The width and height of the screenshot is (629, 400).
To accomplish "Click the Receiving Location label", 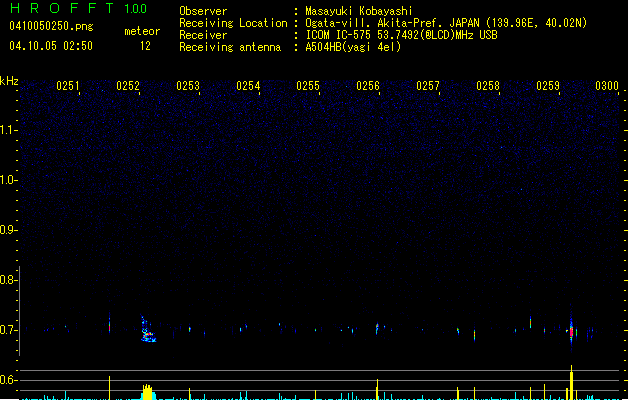I will pyautogui.click(x=233, y=23).
